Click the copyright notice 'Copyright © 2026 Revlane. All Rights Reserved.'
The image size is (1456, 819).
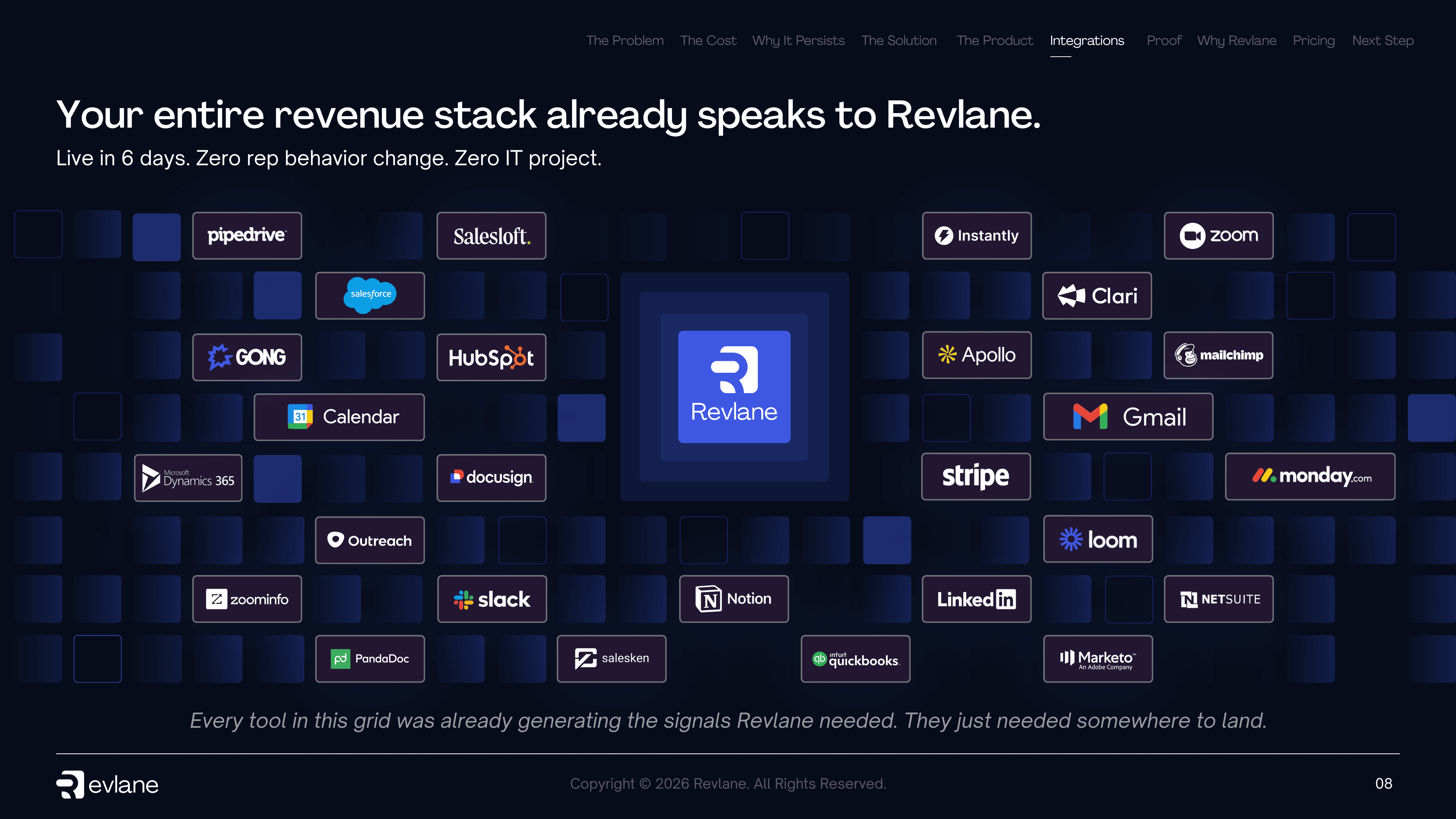click(x=728, y=784)
